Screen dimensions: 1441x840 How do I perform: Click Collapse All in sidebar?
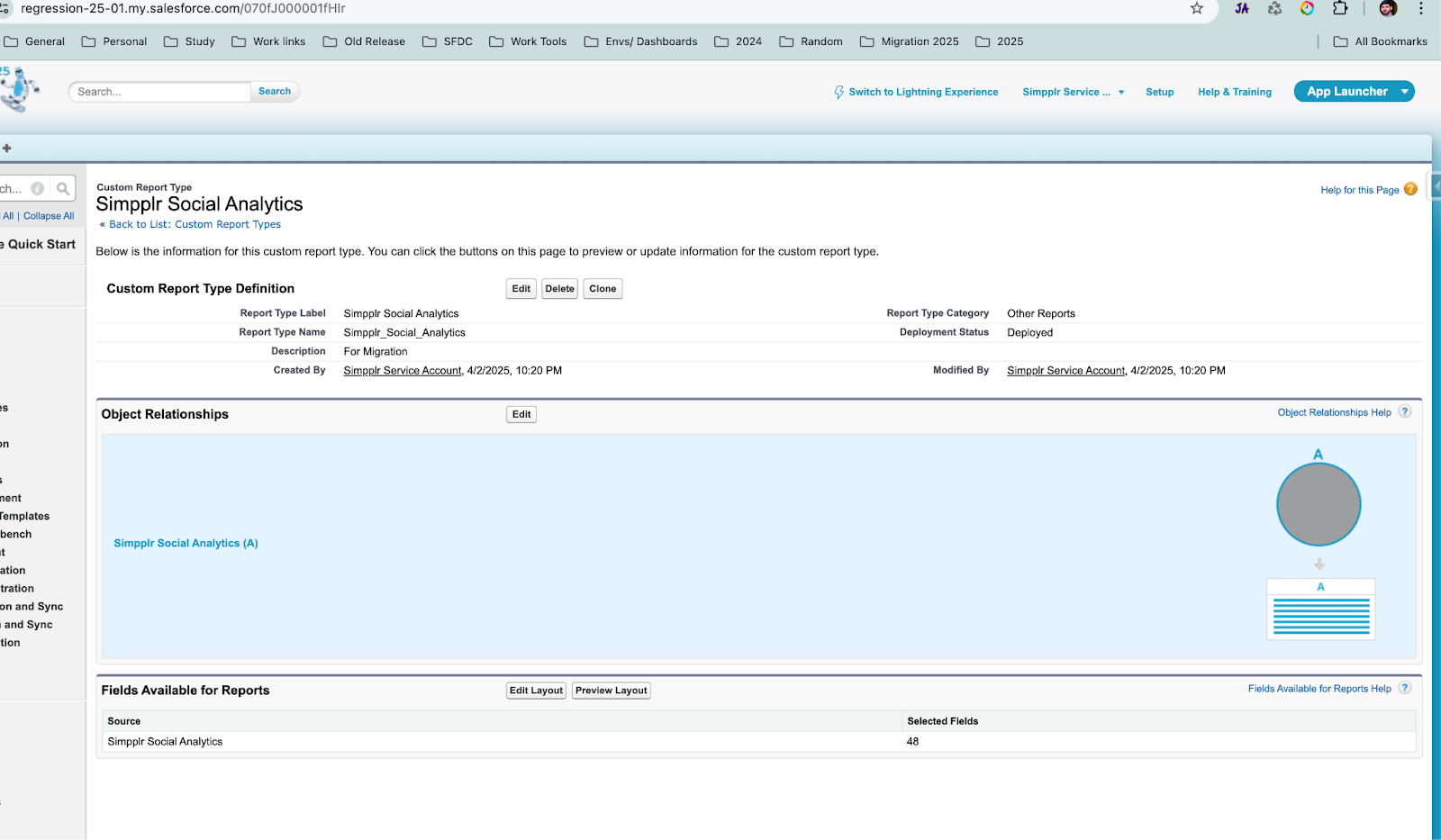(49, 216)
